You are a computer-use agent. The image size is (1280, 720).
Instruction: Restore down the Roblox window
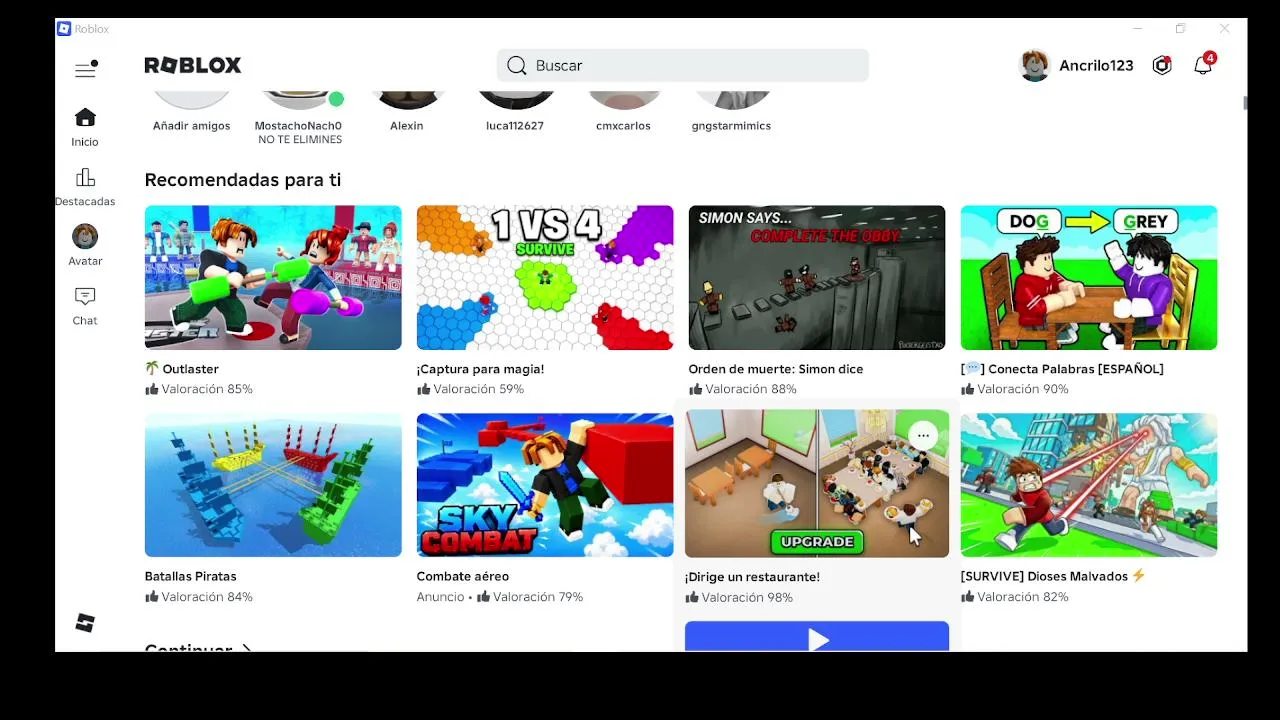(x=1181, y=29)
